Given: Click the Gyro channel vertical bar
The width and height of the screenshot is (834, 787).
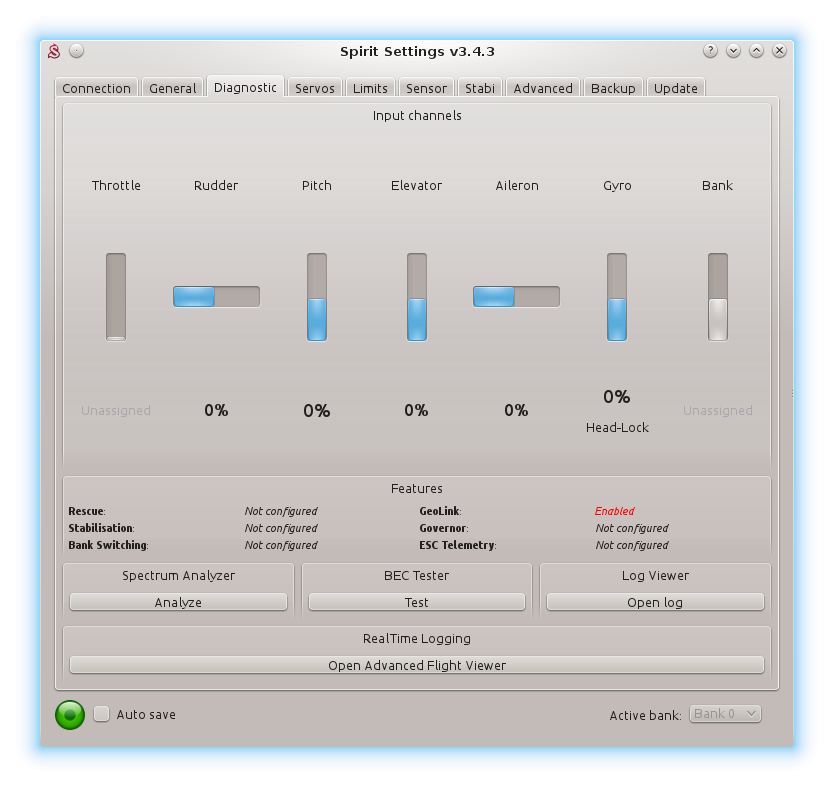Looking at the screenshot, I should pyautogui.click(x=617, y=297).
